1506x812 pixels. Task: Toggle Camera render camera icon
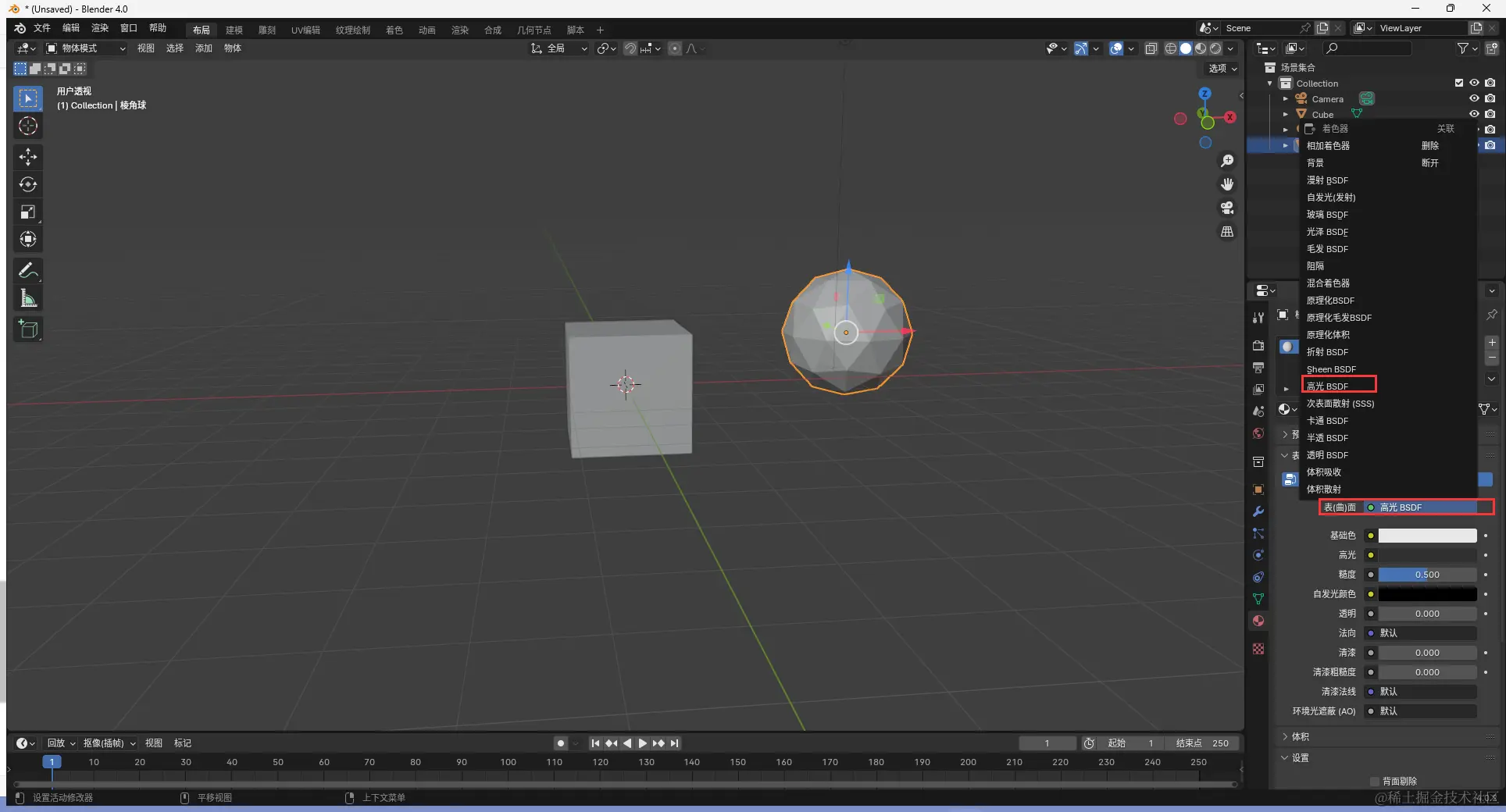point(1490,98)
